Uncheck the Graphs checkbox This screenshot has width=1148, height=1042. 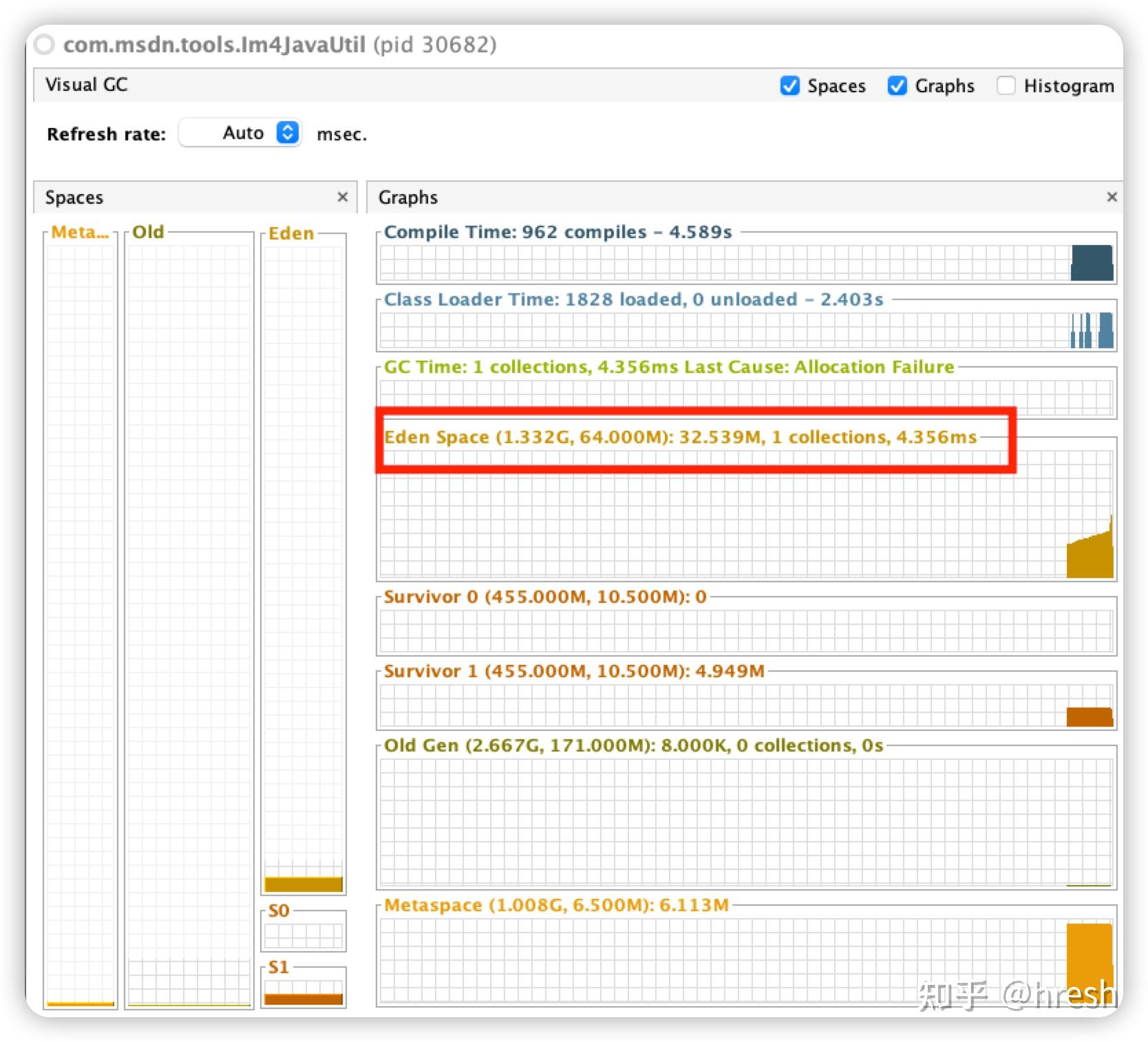(897, 86)
